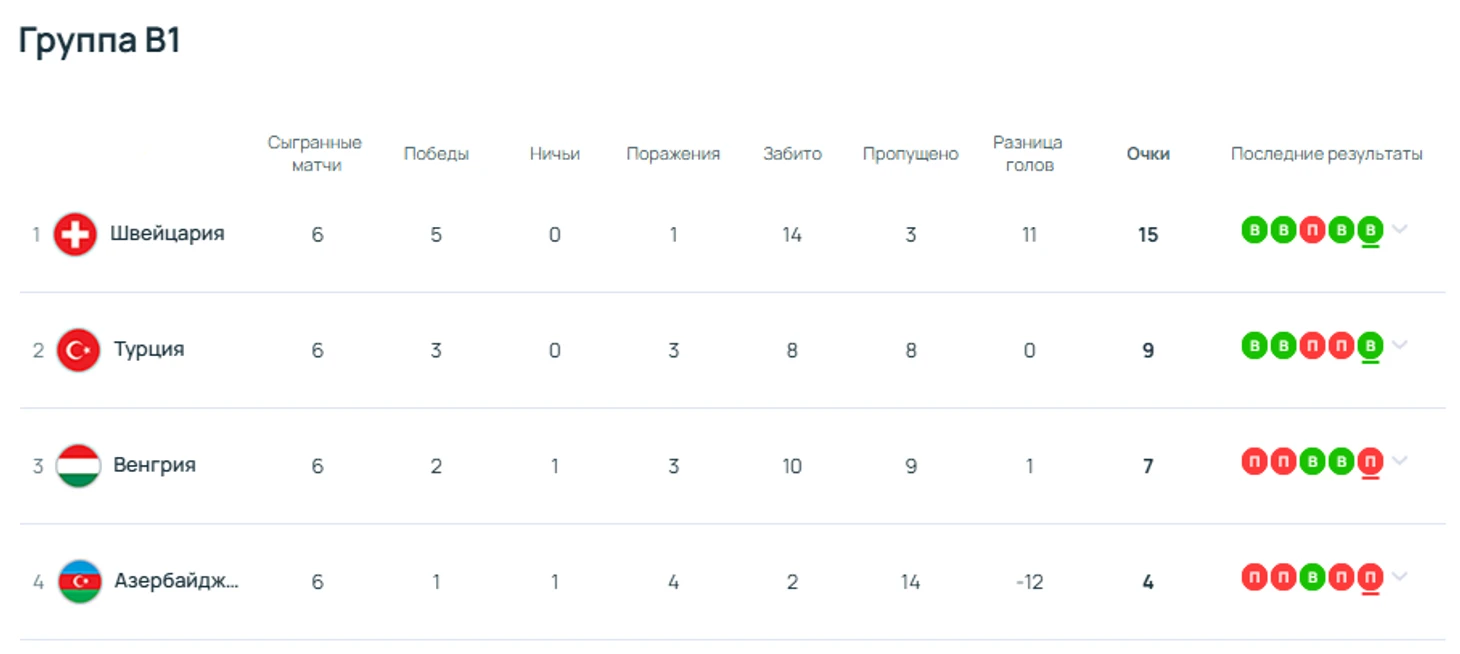Viewport: 1460px width, 654px height.
Task: Click the Последние результаты column header
Action: pos(1326,154)
